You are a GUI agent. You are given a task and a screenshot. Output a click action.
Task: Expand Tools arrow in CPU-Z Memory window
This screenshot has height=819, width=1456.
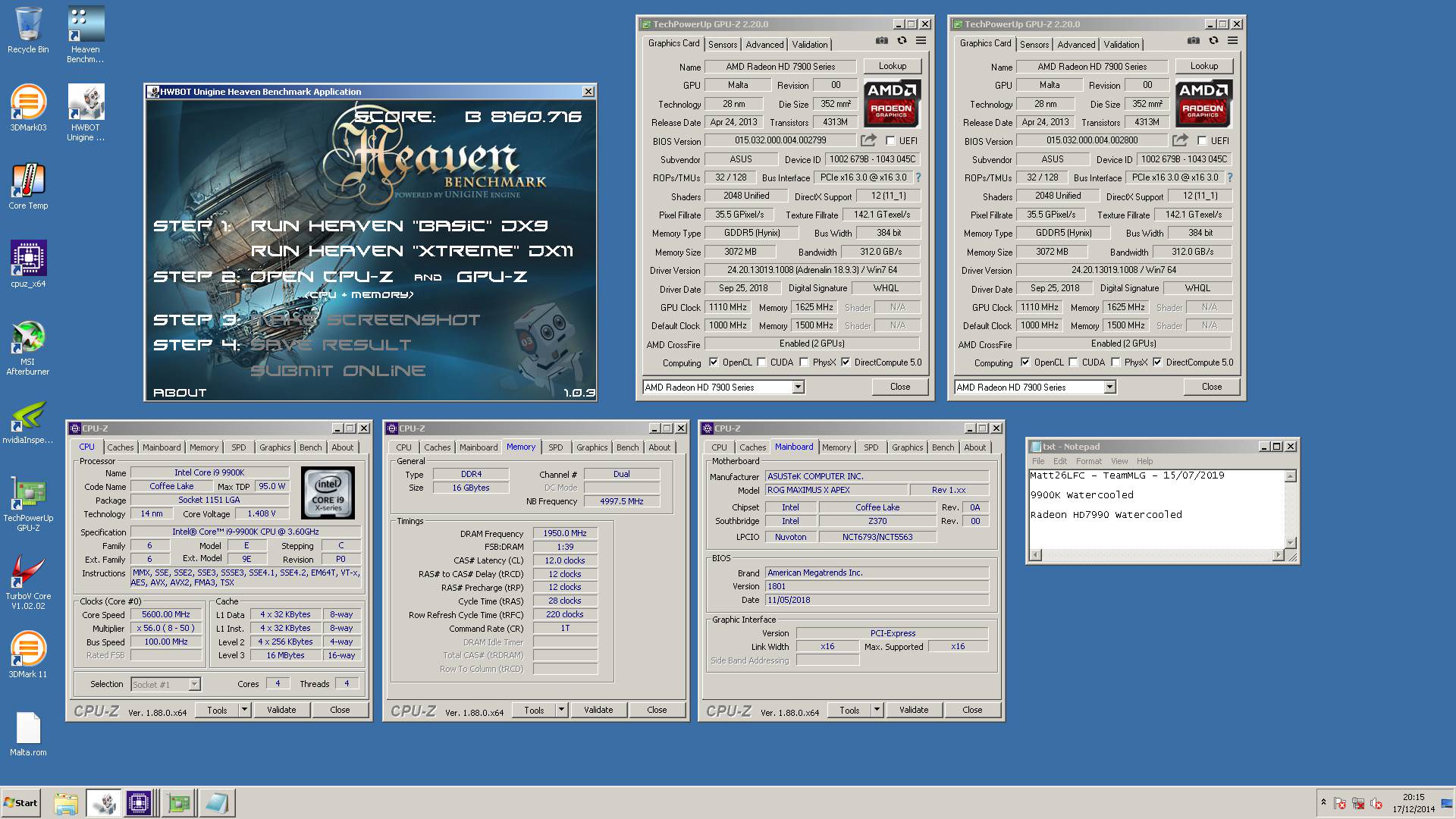561,710
